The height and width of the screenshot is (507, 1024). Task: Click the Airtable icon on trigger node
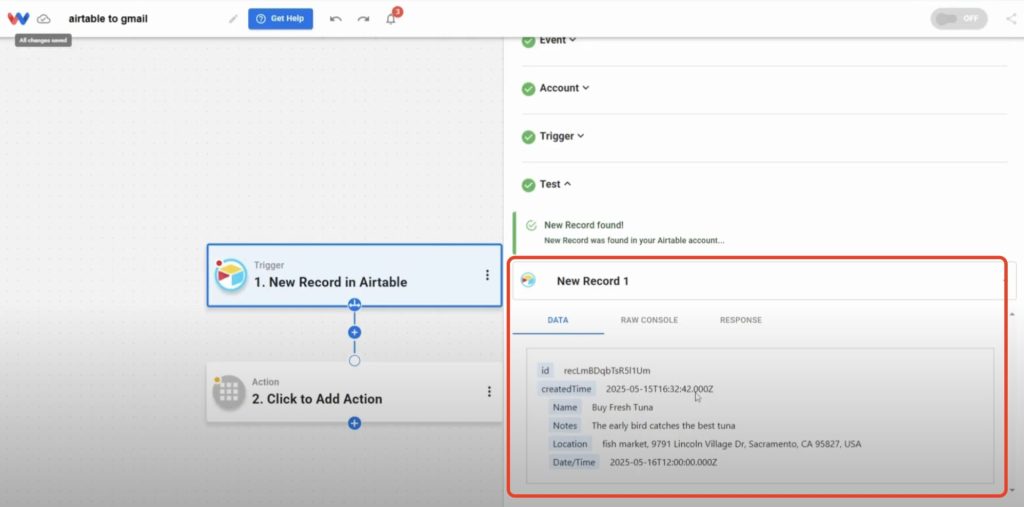(231, 275)
